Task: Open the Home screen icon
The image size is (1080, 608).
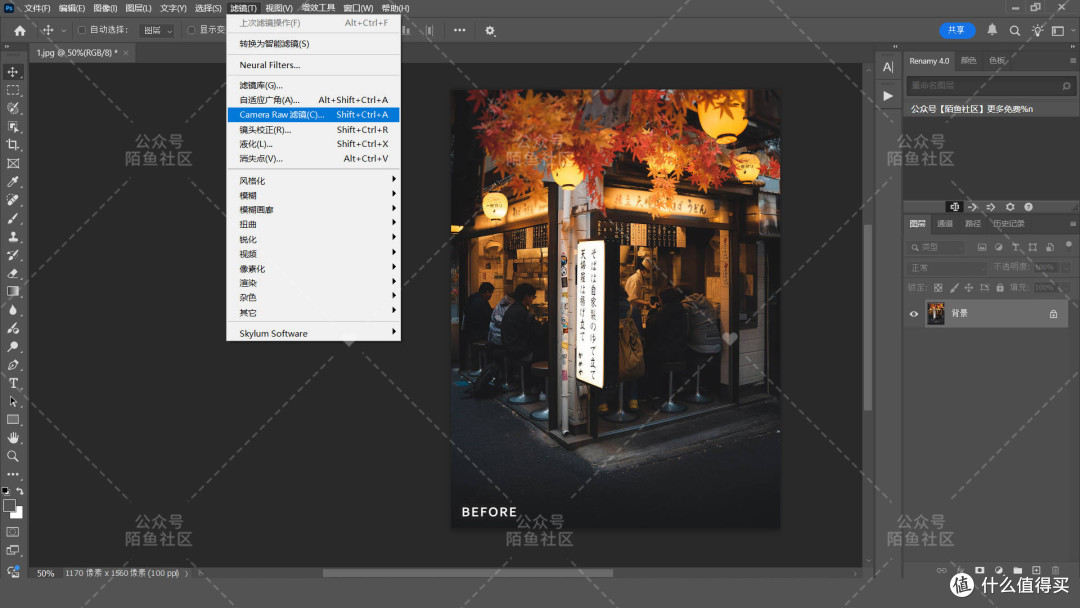Action: (x=20, y=30)
